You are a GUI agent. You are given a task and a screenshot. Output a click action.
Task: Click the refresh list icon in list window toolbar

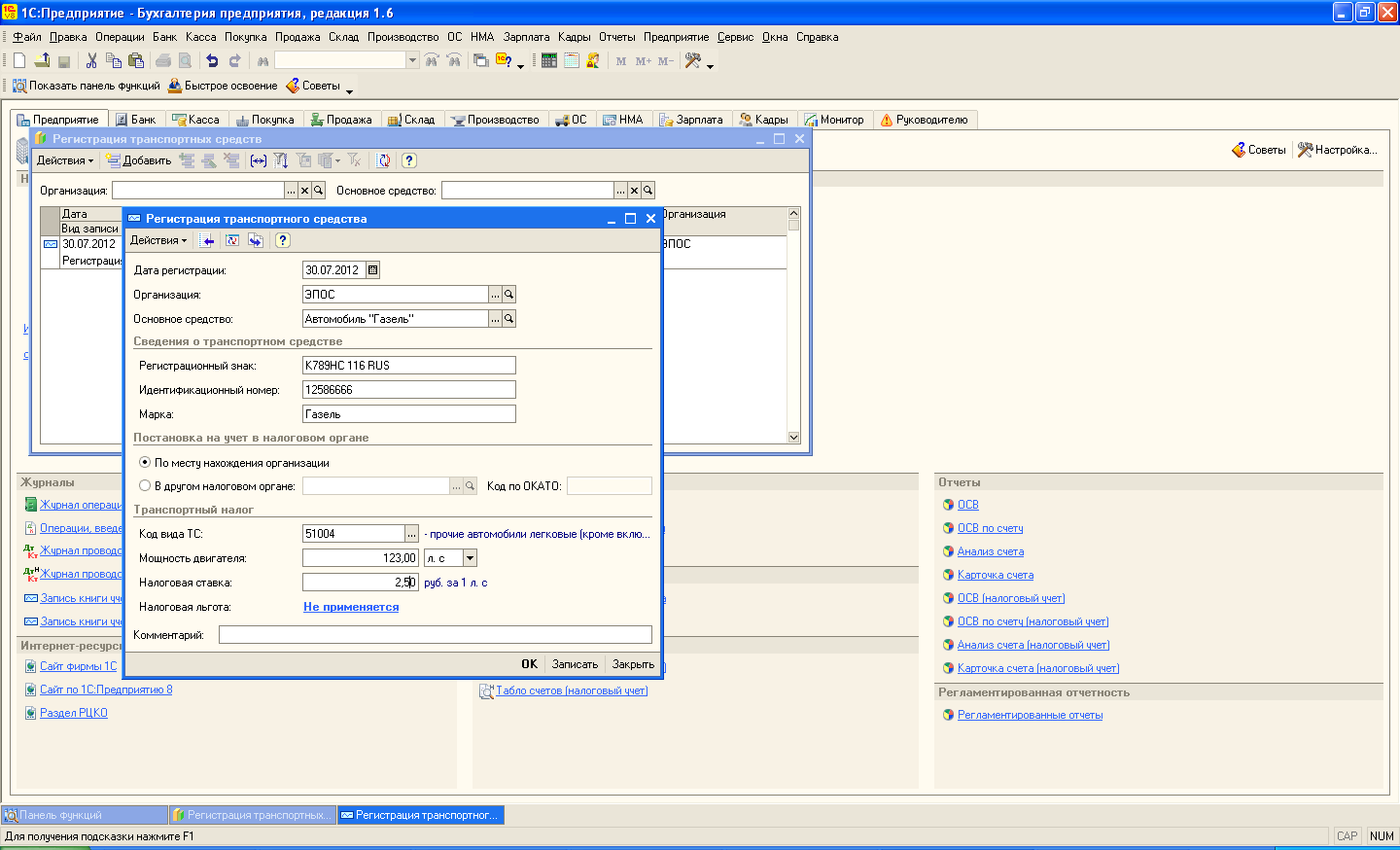[x=384, y=160]
